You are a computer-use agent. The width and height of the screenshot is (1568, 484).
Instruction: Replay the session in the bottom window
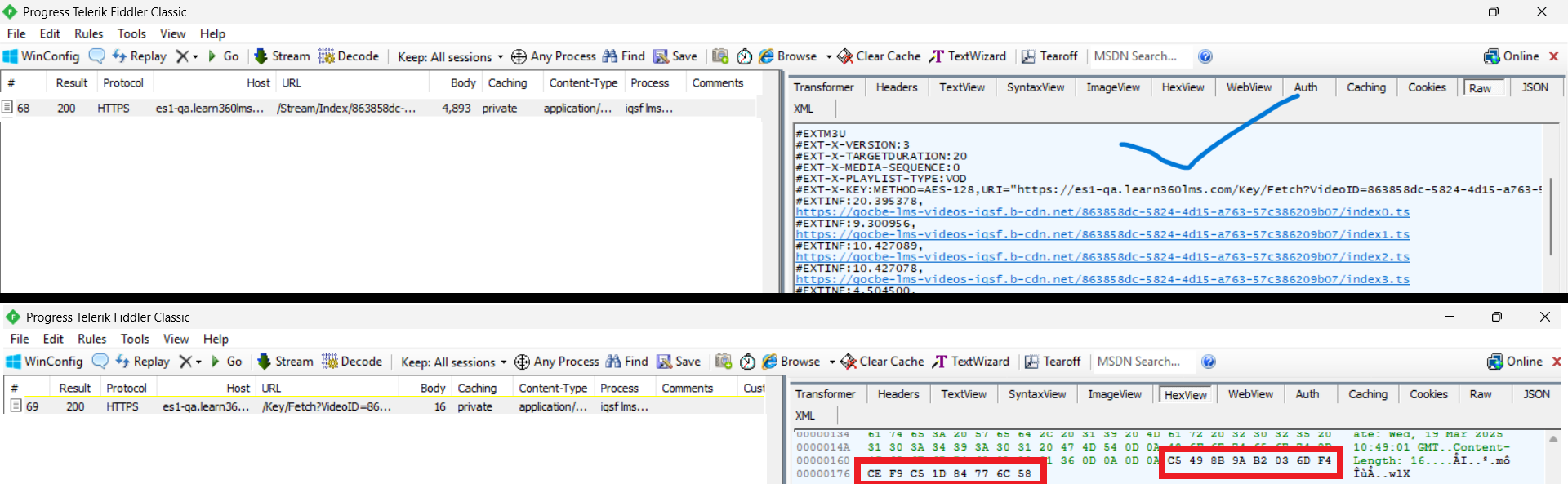(x=142, y=362)
